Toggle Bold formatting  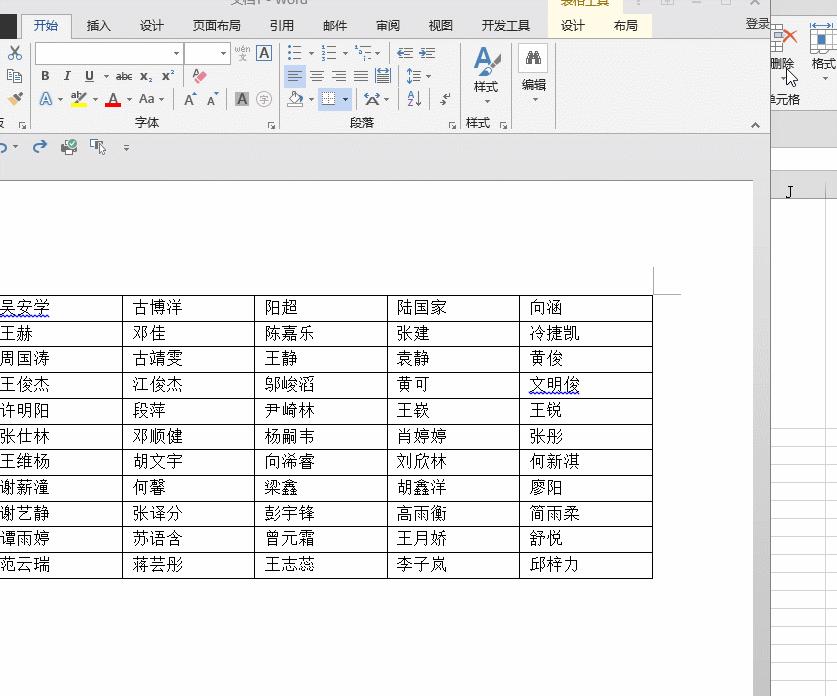pyautogui.click(x=45, y=75)
